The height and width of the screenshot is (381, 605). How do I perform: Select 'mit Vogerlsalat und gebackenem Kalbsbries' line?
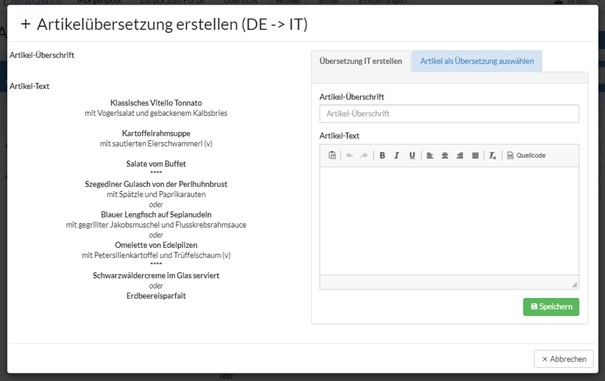coord(156,113)
